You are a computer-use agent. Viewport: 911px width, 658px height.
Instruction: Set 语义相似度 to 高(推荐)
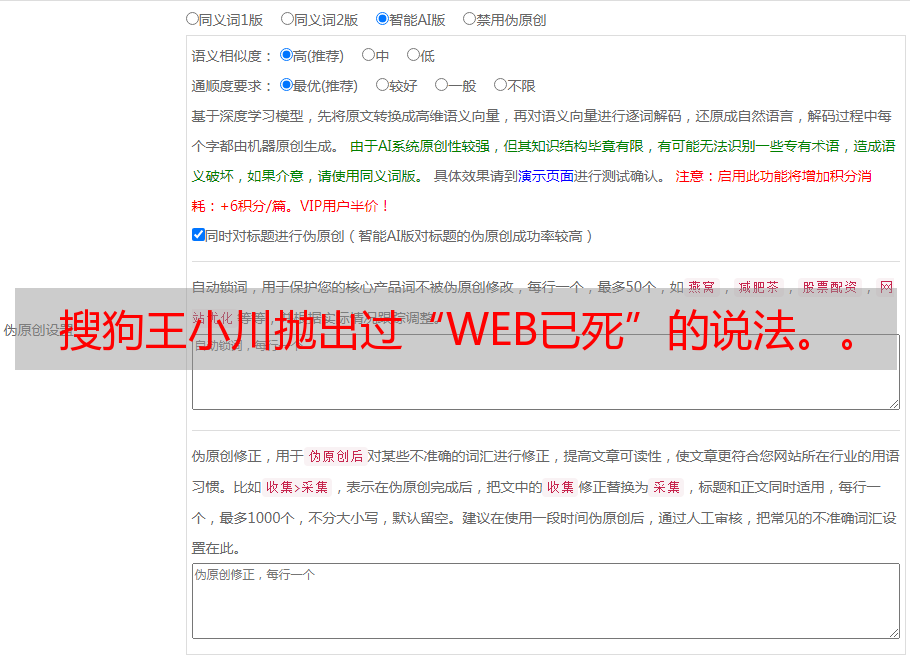point(286,55)
